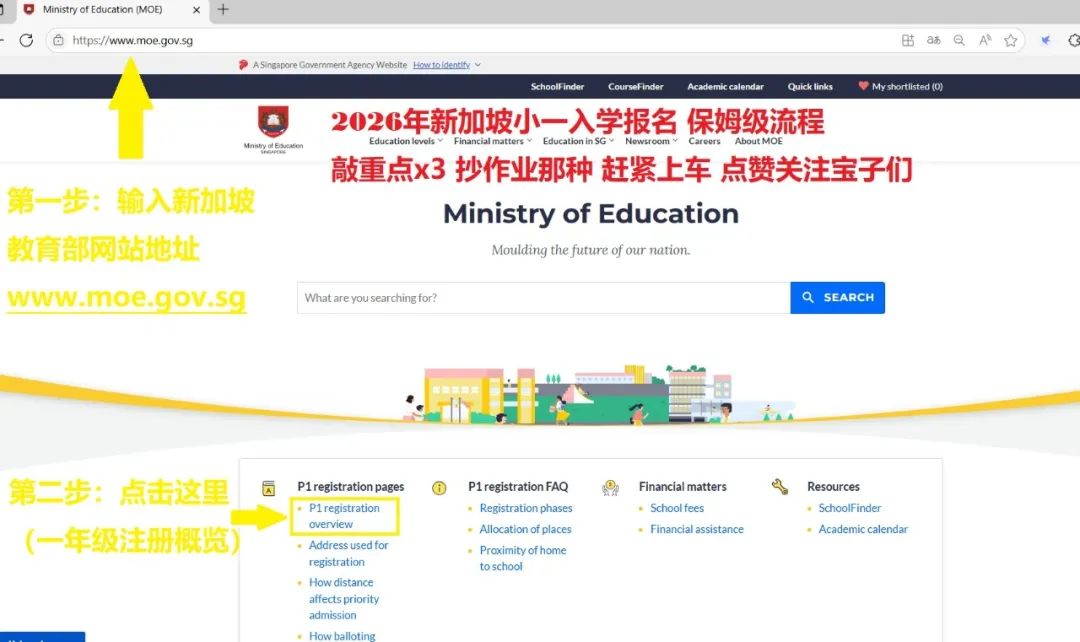The height and width of the screenshot is (642, 1080).
Task: Open the Academic calendar link under Resources
Action: coord(863,529)
